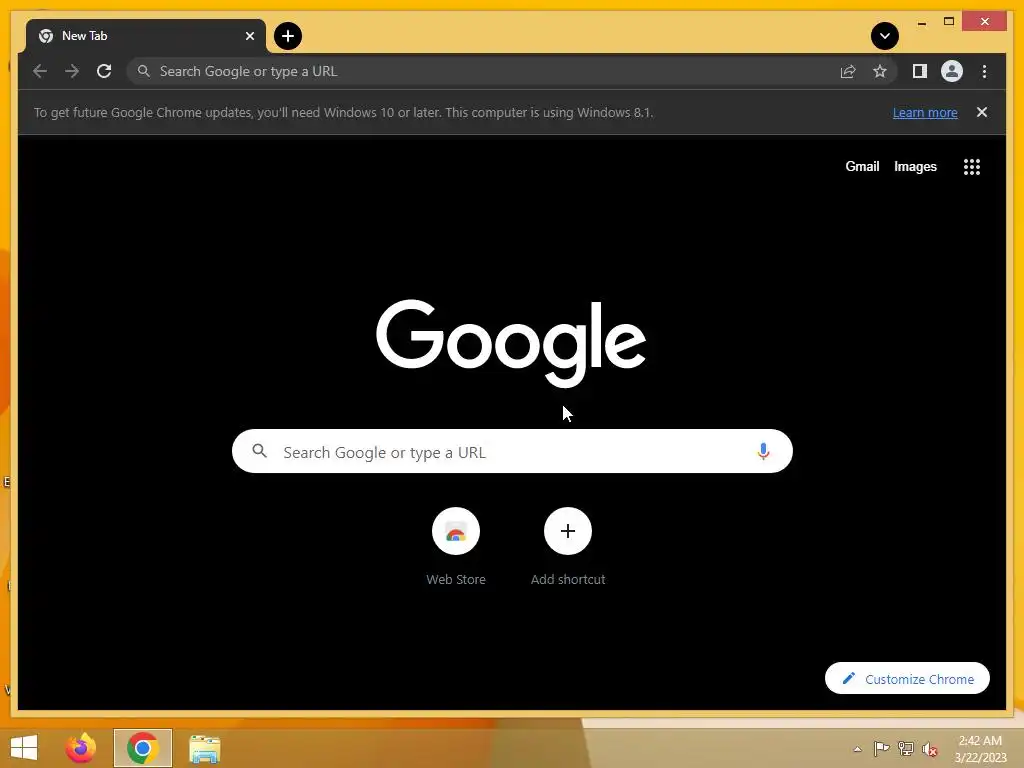
Task: Dismiss the Windows update notice bar
Action: click(x=982, y=112)
